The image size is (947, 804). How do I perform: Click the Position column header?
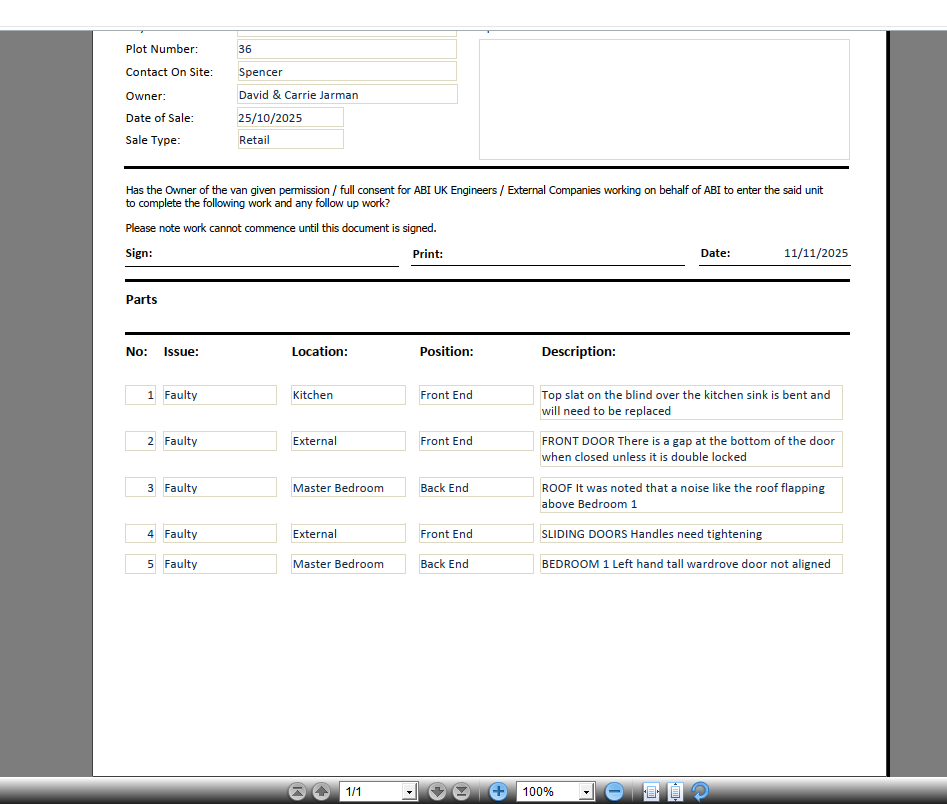tap(446, 352)
